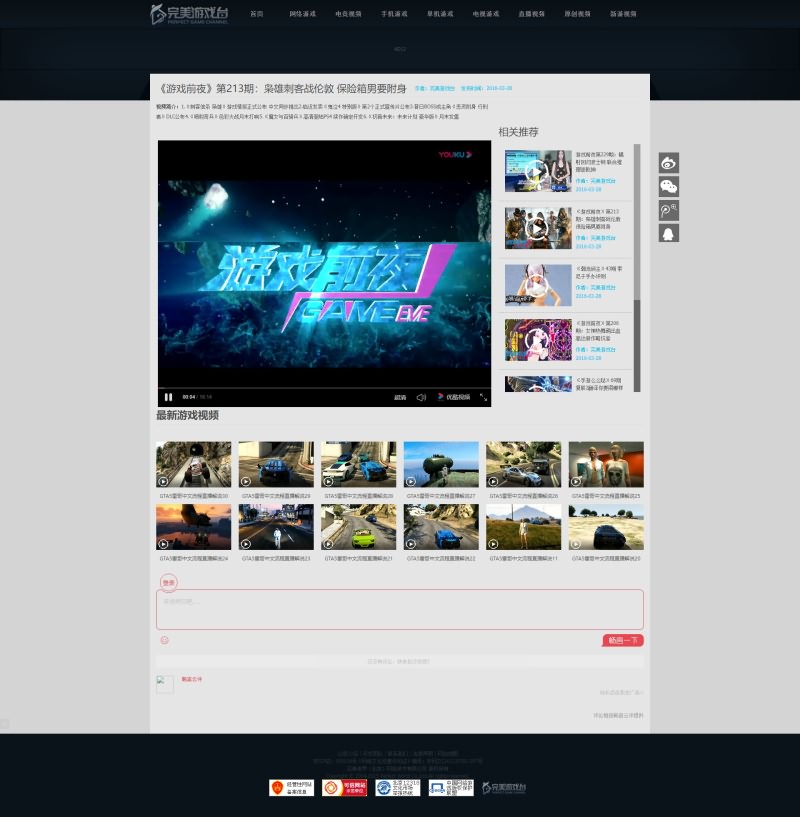The width and height of the screenshot is (800, 817).
Task: Open the title link beside the assassins thumbnail
Action: [598, 219]
